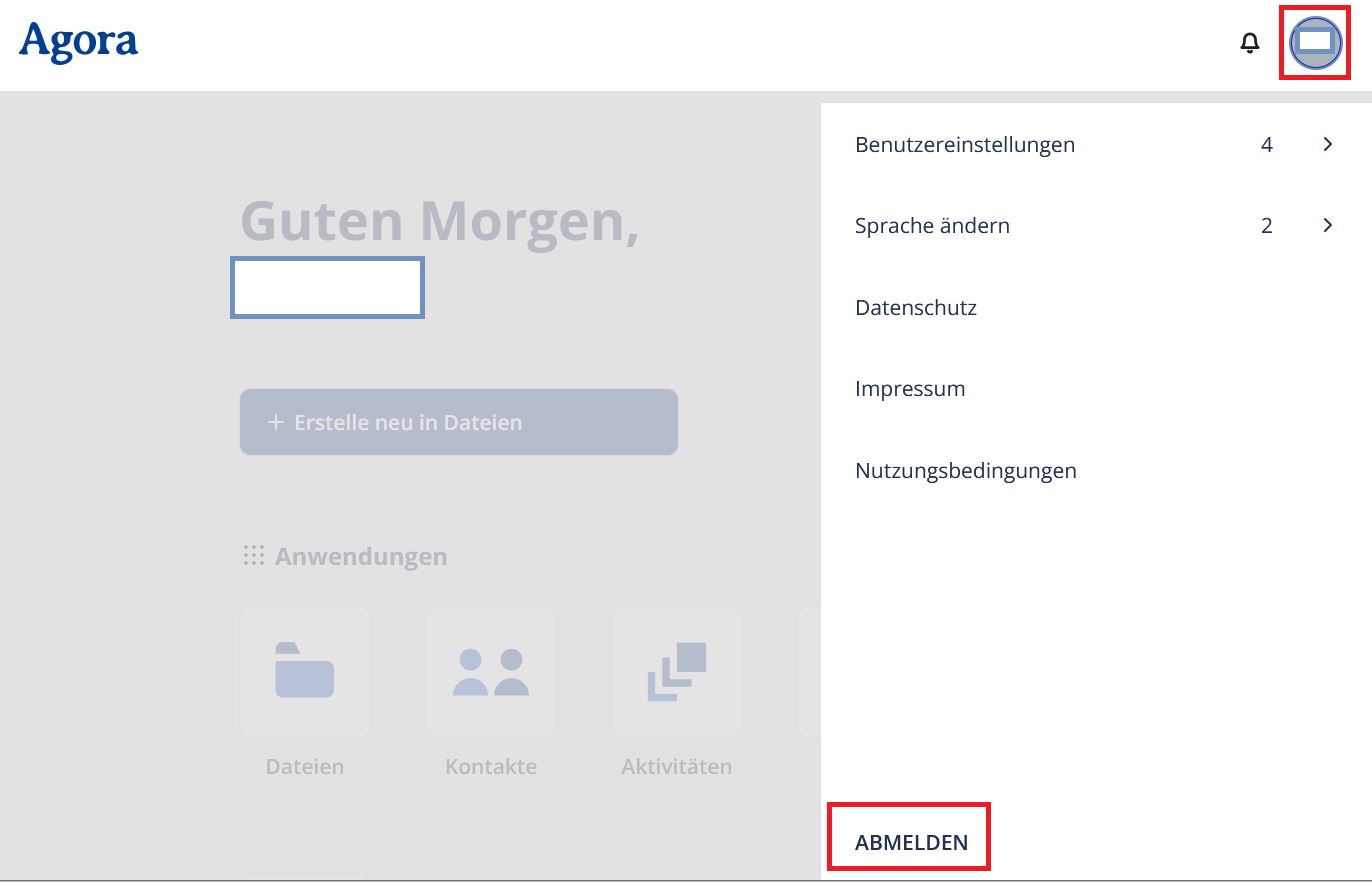The width and height of the screenshot is (1372, 882).
Task: Expand the Sprache ändern submenu chevron
Action: (1328, 225)
